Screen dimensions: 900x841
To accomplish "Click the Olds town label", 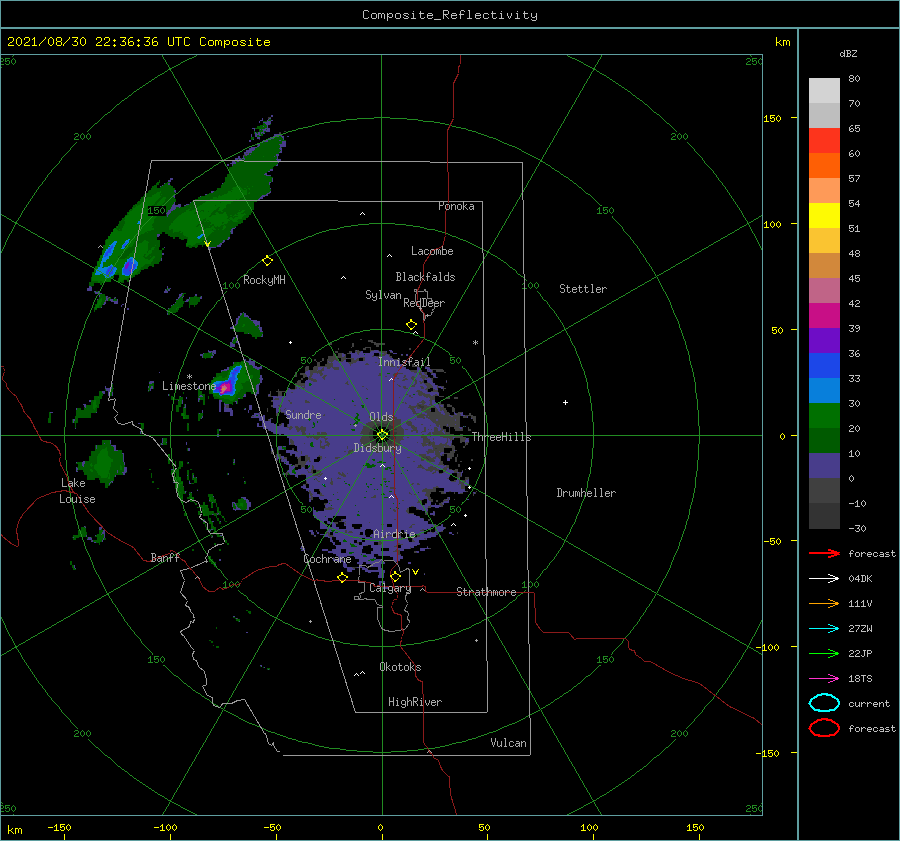I will [381, 417].
